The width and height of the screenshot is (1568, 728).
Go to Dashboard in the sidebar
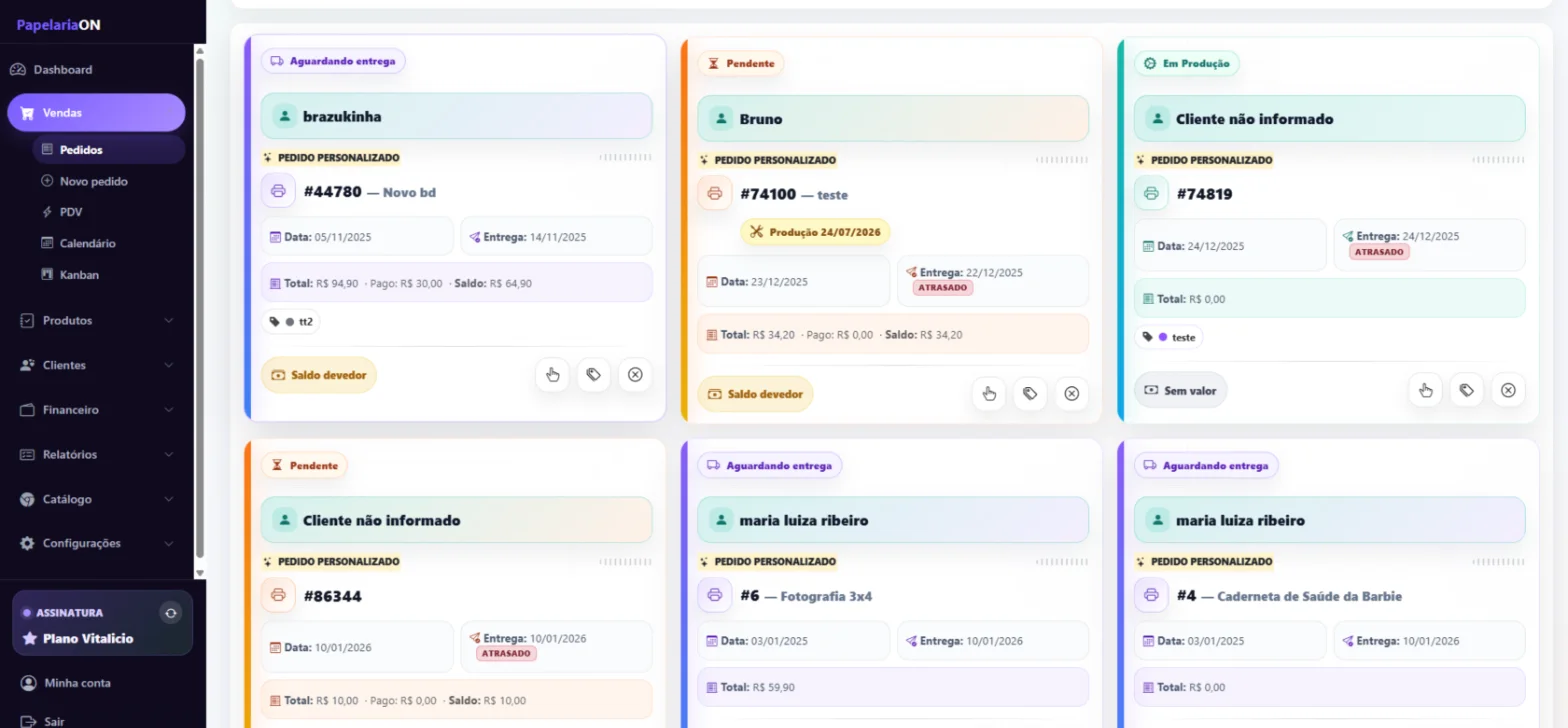point(96,69)
